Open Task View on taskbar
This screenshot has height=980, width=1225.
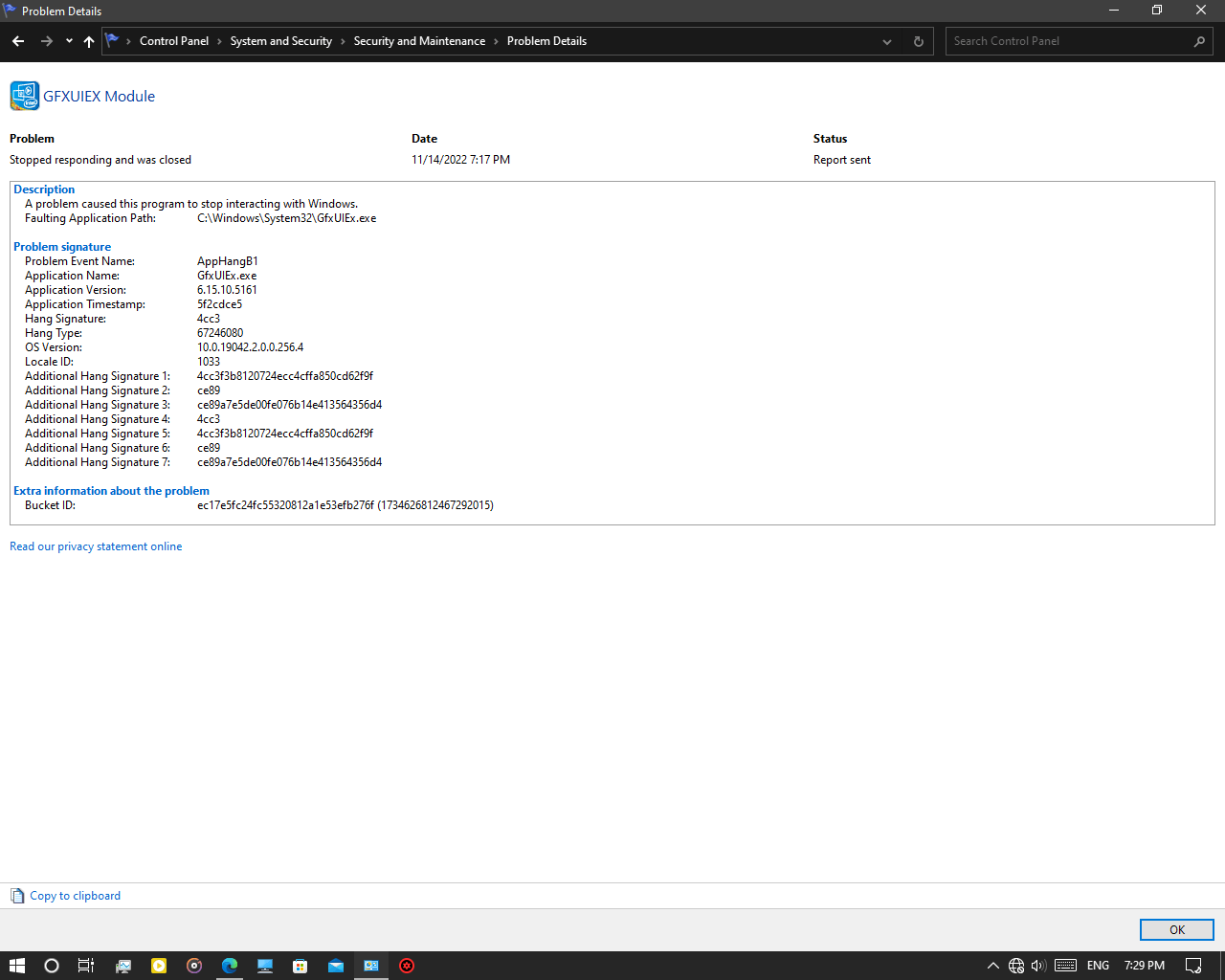(86, 966)
